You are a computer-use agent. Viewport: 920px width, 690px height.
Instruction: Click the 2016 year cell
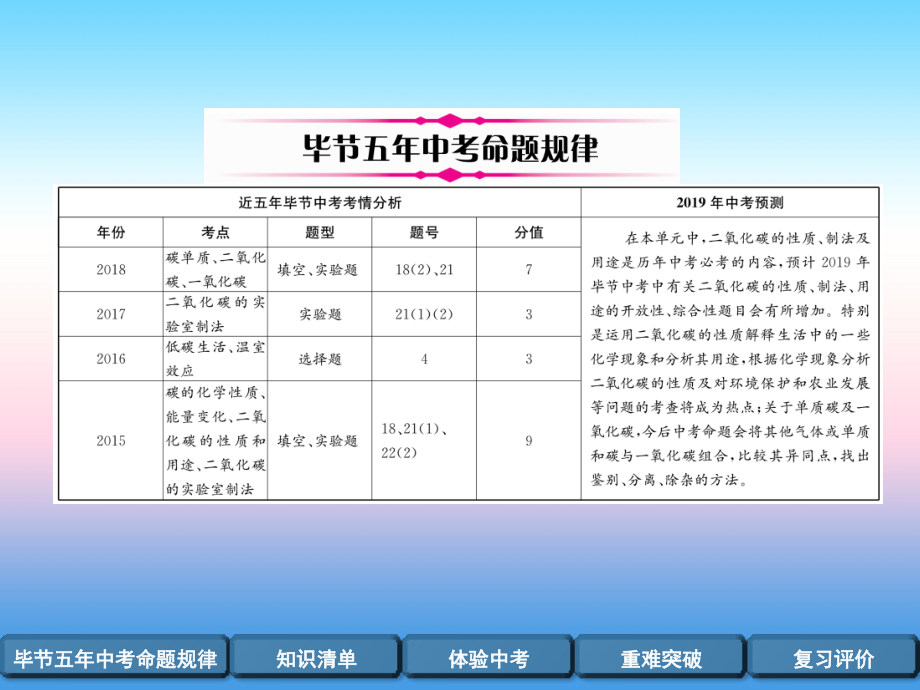pyautogui.click(x=111, y=358)
